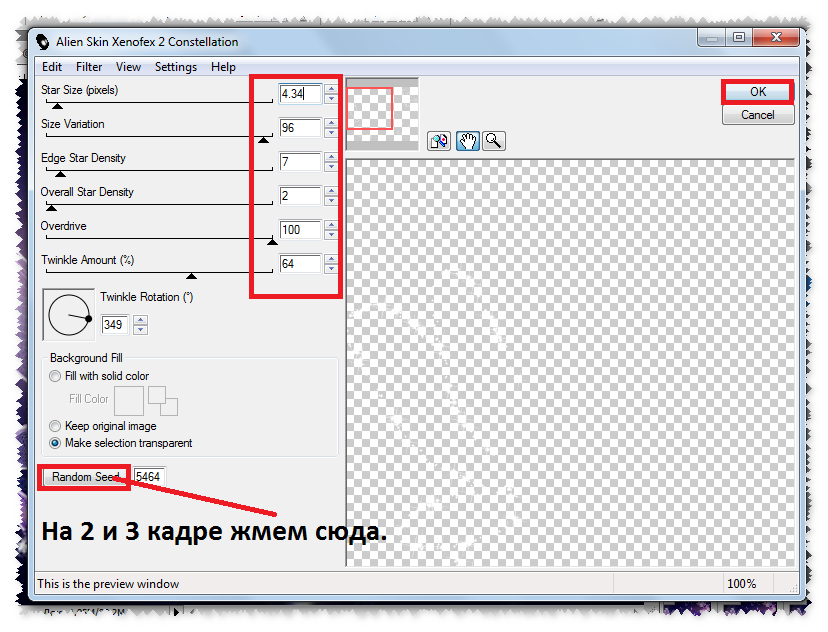Decrease Twinkle Rotation with down arrow
Image resolution: width=828 pixels, height=632 pixels.
point(140,329)
